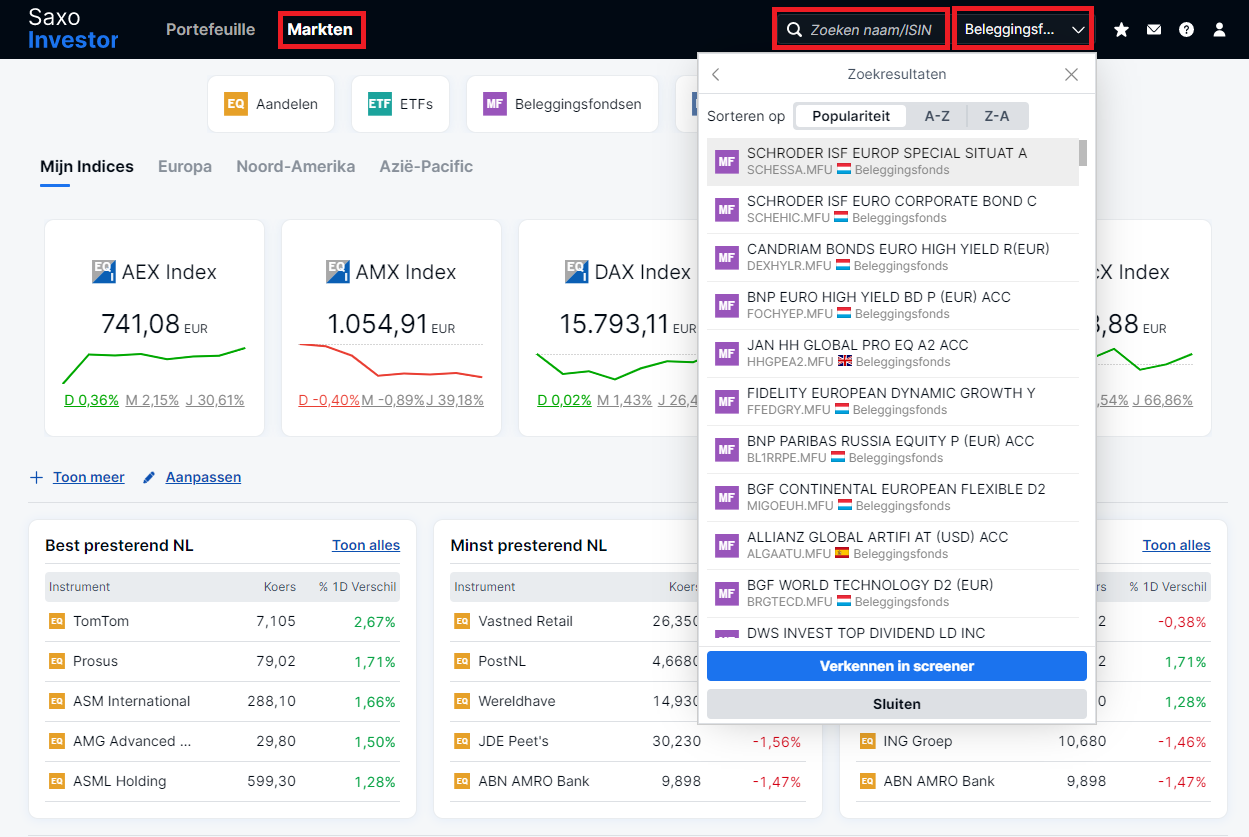Click EQ icon beside ING Groep
The image size is (1249, 837).
(867, 741)
